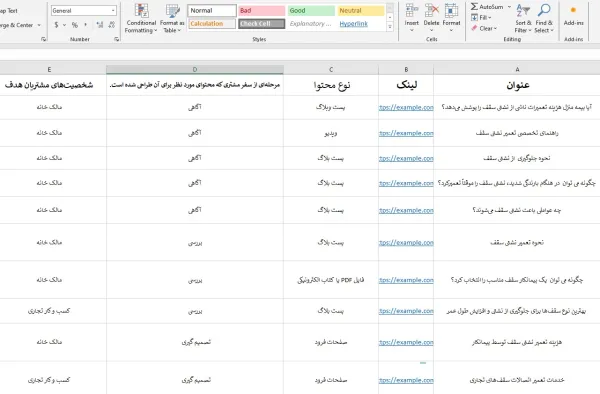The width and height of the screenshot is (600, 394).
Task: Open the Add-ins button
Action: (574, 16)
